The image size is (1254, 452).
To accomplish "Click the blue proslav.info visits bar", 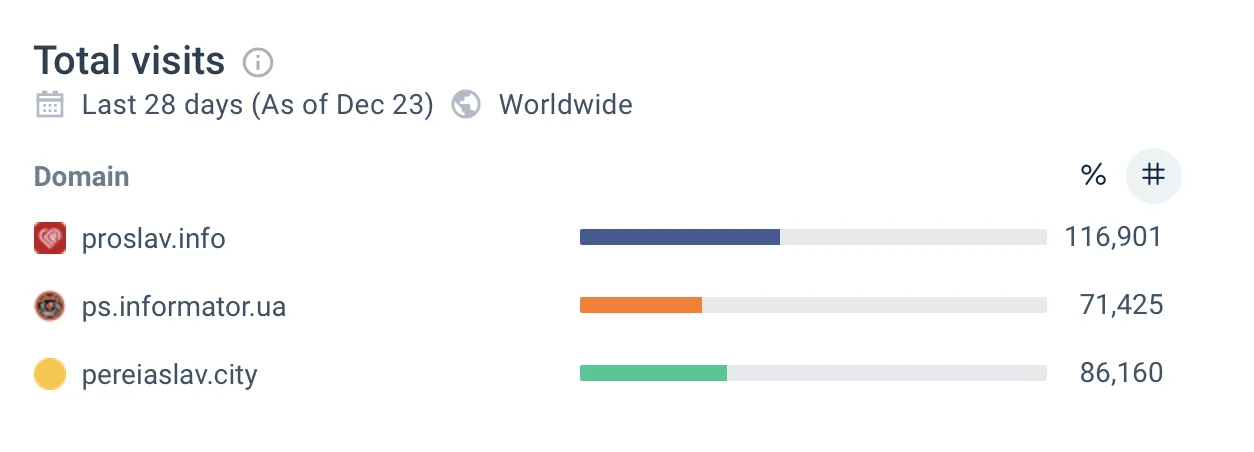I will (x=679, y=237).
